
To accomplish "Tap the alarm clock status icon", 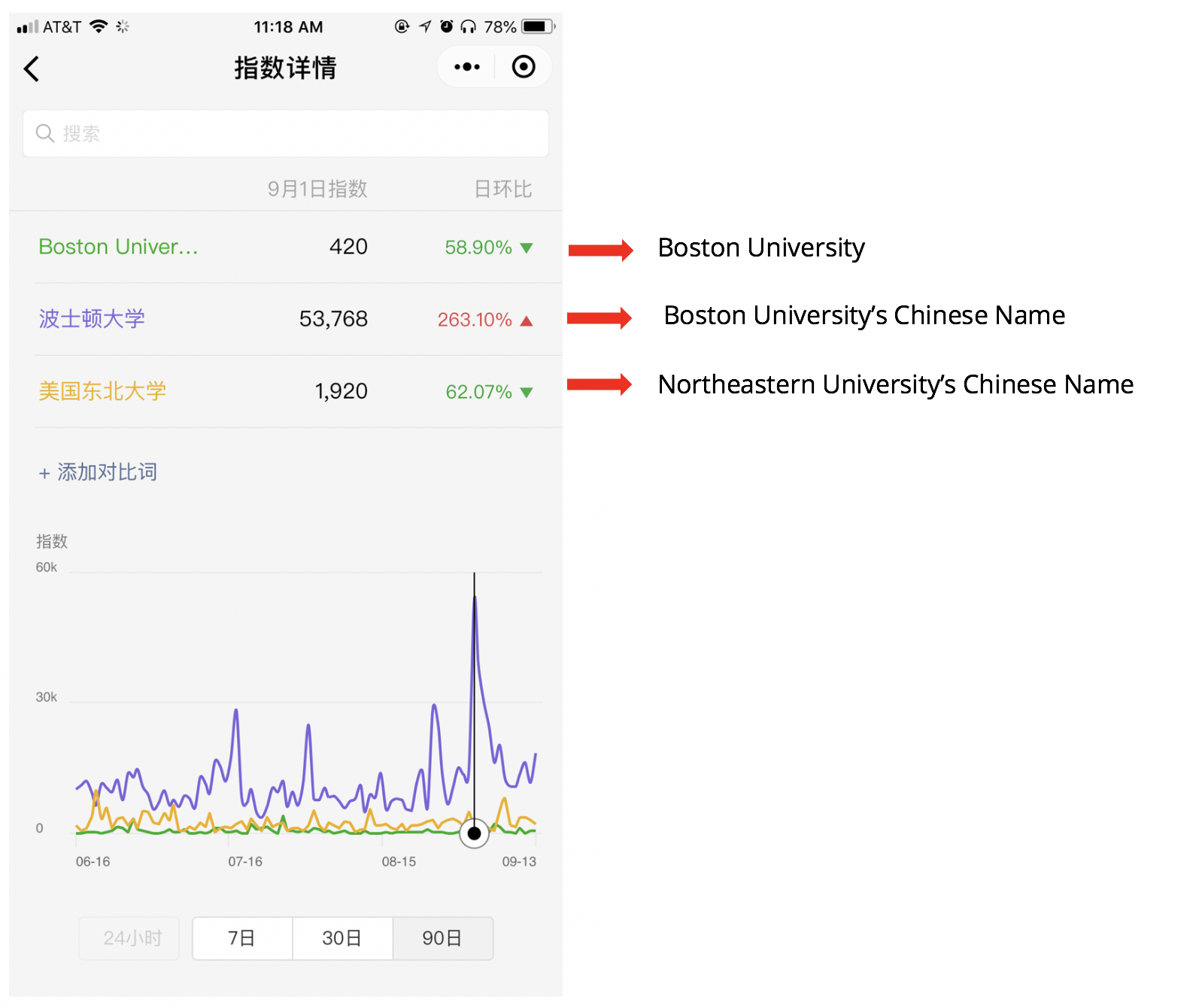I will [x=447, y=26].
